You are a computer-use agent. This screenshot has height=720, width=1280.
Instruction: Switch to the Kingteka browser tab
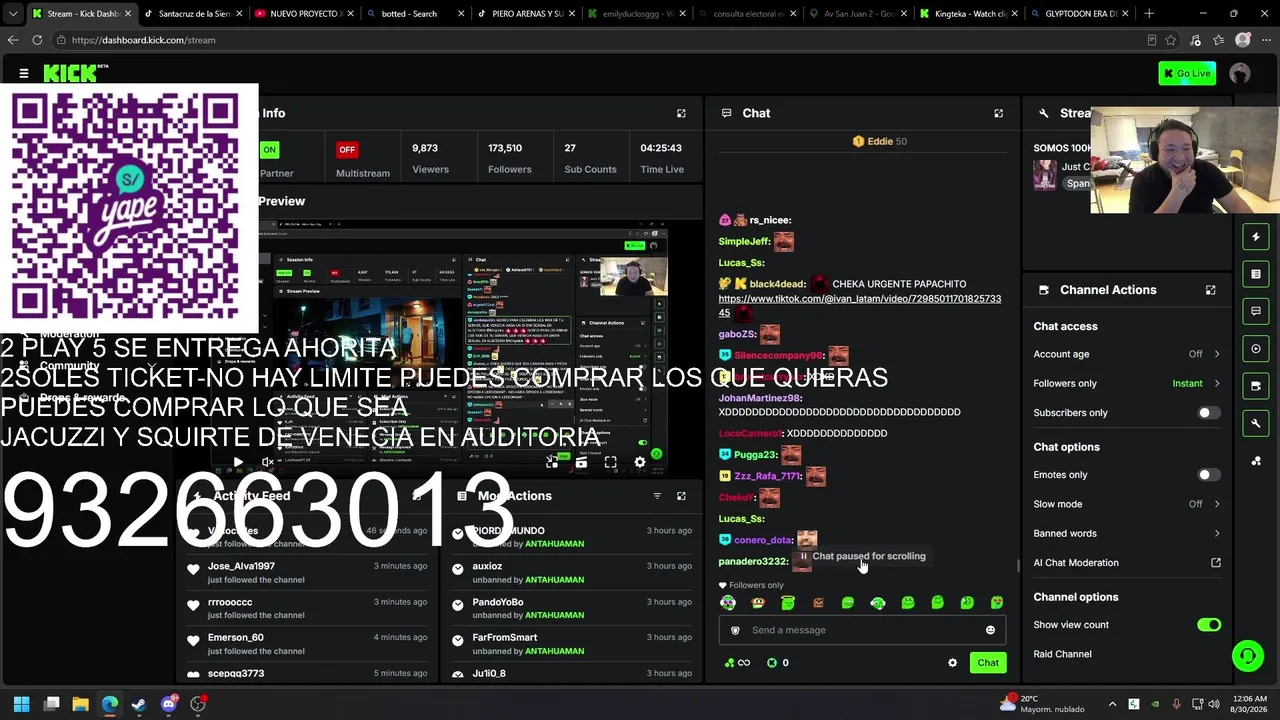(x=970, y=14)
